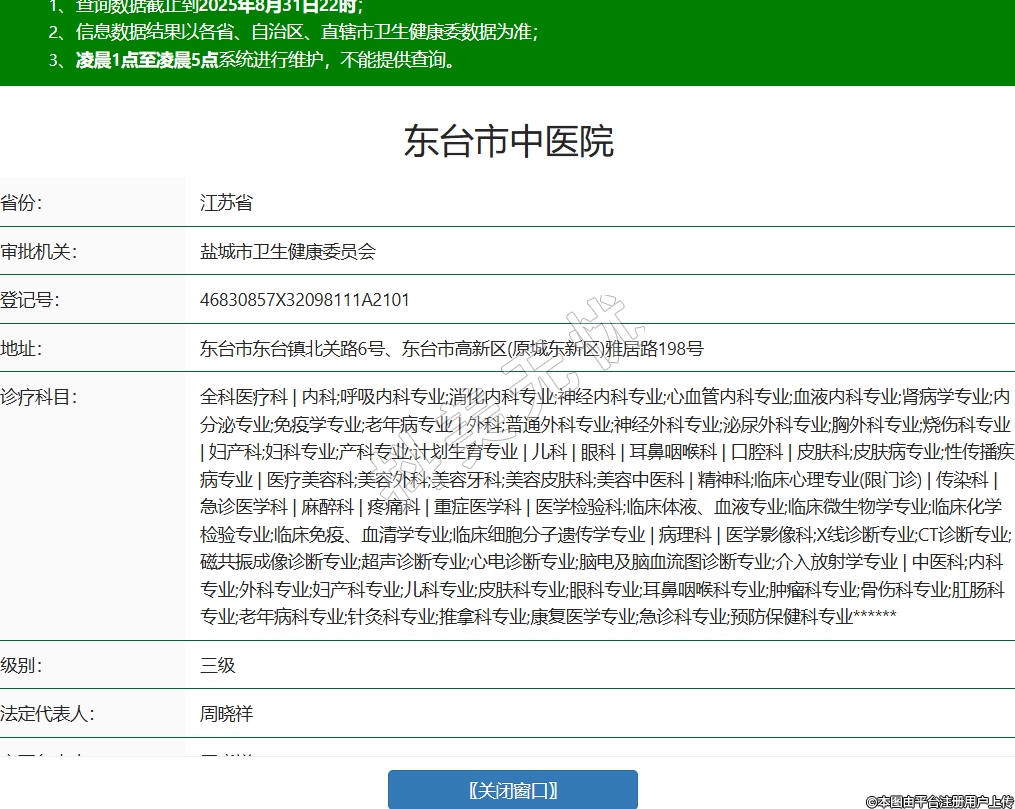Click the 江苏省 province value
Viewport: 1015px width, 809px height.
tap(226, 203)
